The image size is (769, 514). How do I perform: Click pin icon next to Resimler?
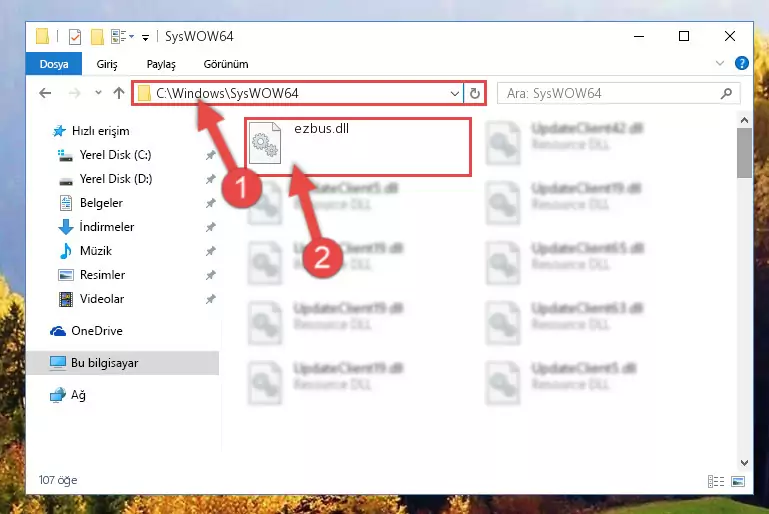click(x=210, y=275)
